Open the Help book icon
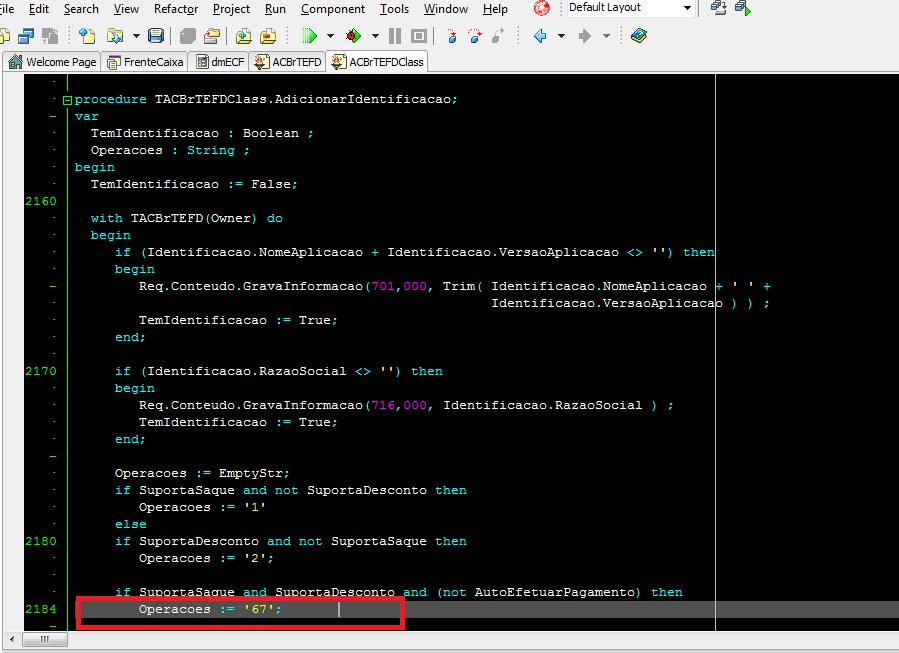Viewport: 899px width, 653px height. (x=639, y=36)
